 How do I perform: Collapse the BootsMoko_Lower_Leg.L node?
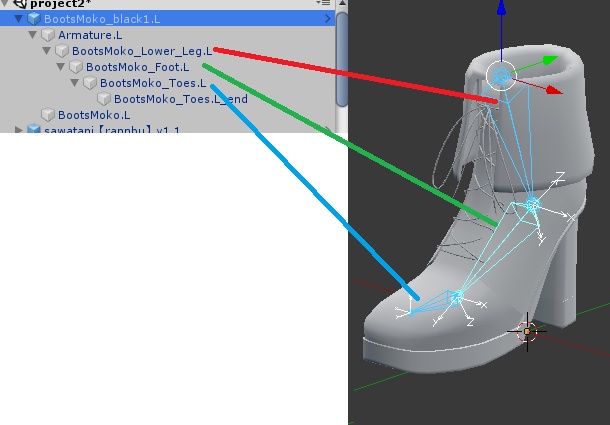pos(46,51)
